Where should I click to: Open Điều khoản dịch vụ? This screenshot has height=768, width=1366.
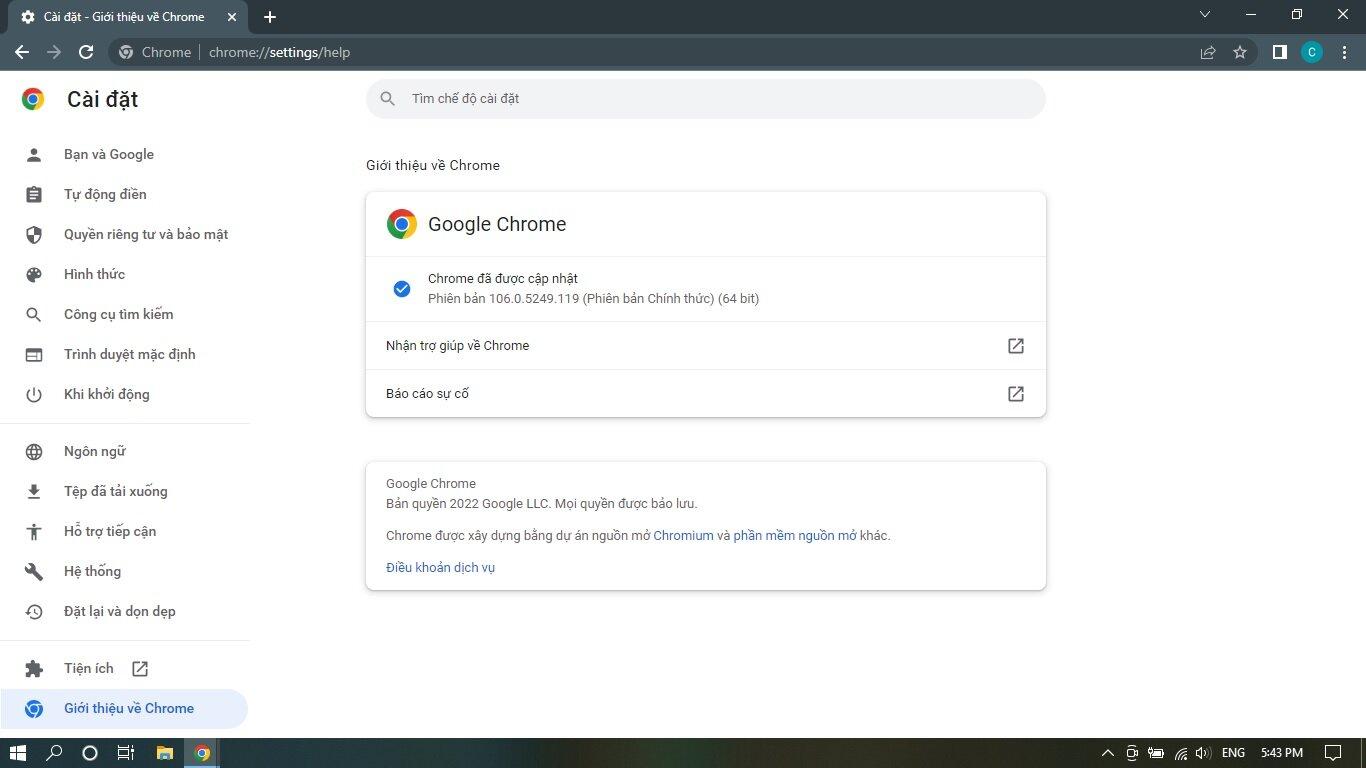tap(440, 567)
